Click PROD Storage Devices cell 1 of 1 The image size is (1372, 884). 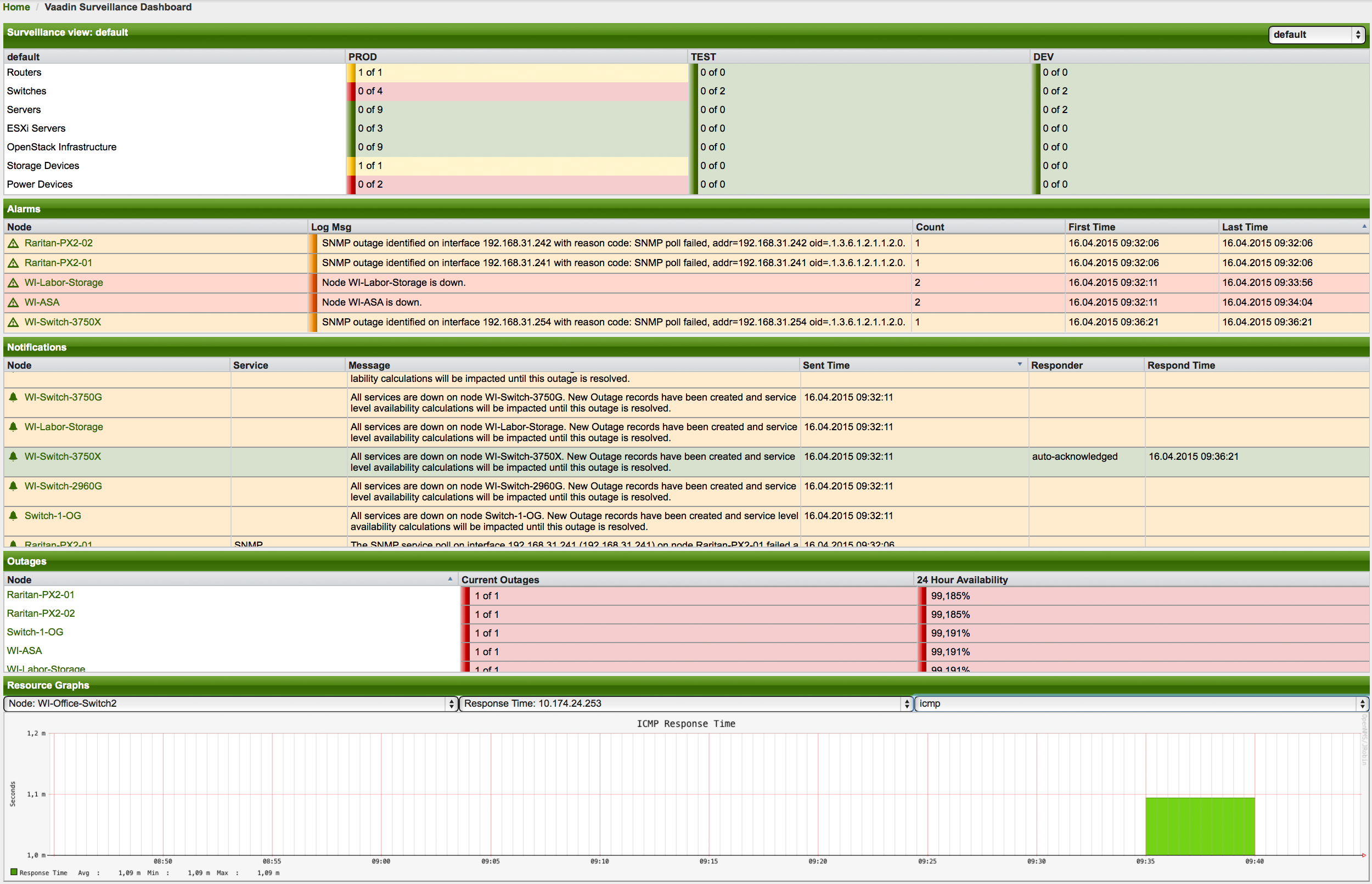[517, 166]
